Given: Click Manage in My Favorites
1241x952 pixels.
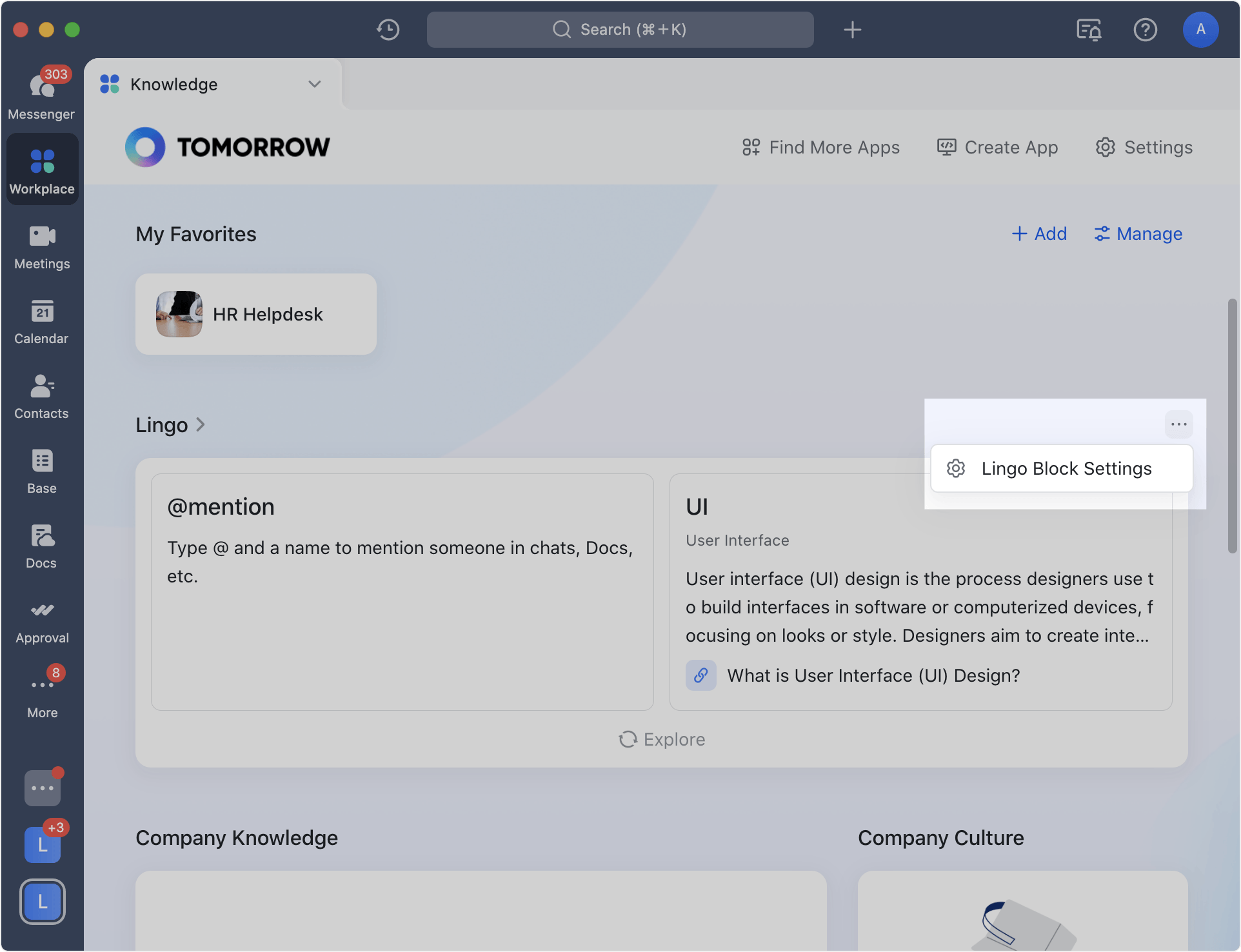Looking at the screenshot, I should point(1138,233).
